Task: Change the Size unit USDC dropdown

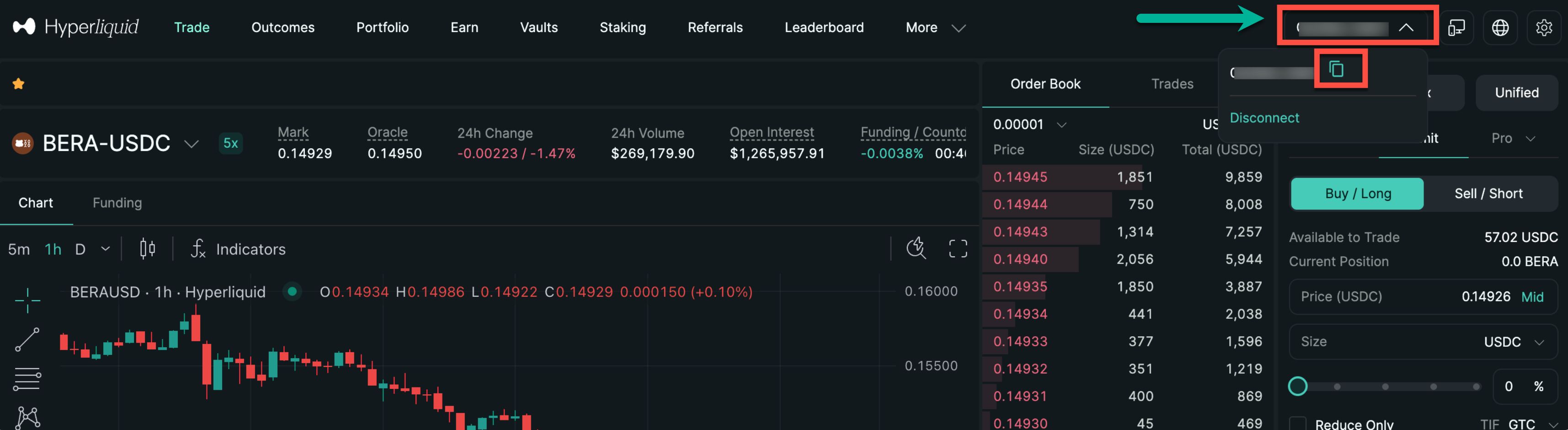Action: [x=1514, y=342]
